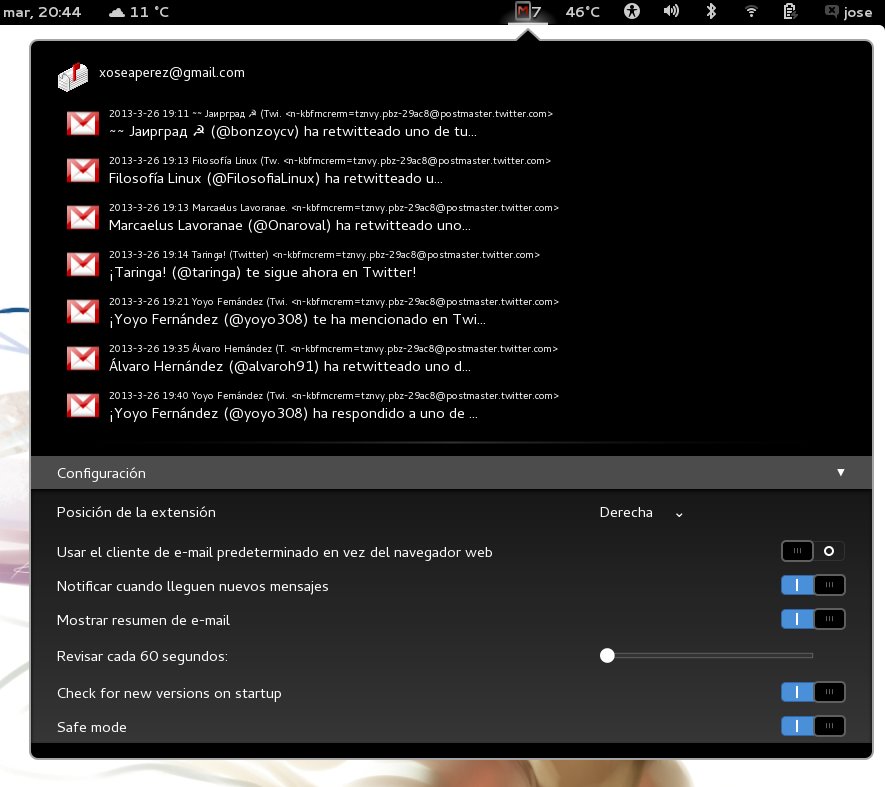Disable the Safe mode switch

(813, 726)
